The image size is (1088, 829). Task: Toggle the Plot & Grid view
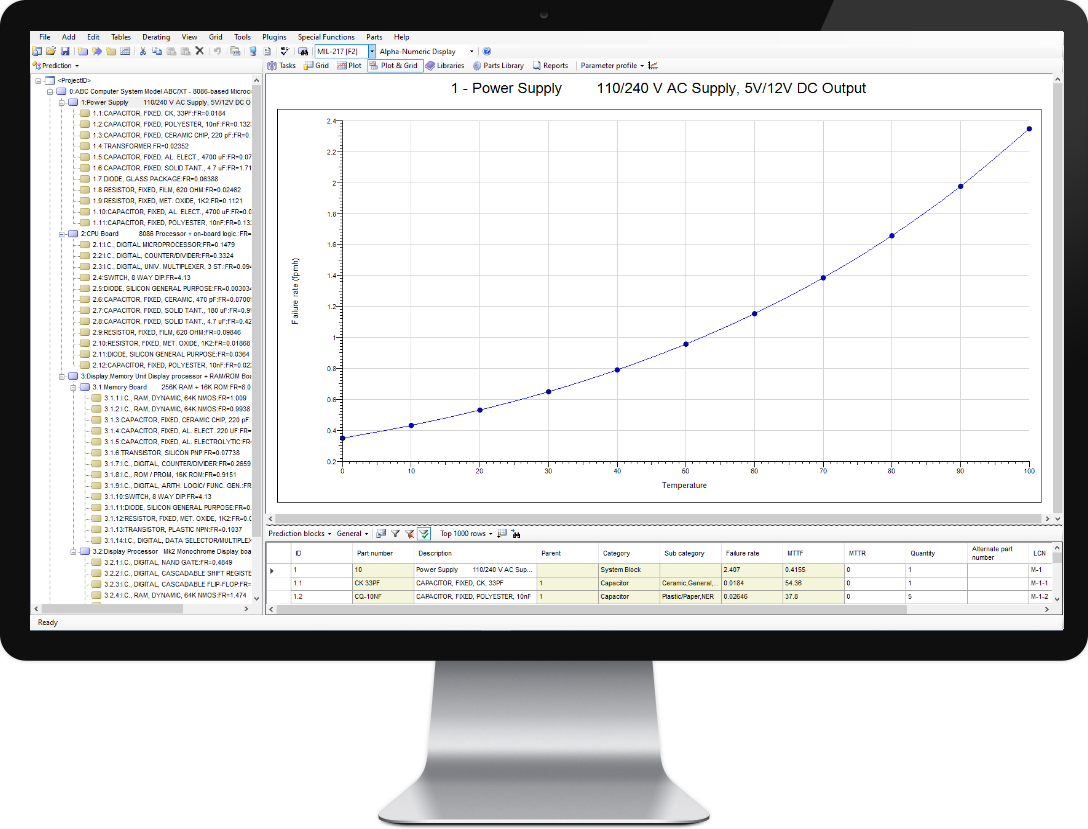pos(393,66)
